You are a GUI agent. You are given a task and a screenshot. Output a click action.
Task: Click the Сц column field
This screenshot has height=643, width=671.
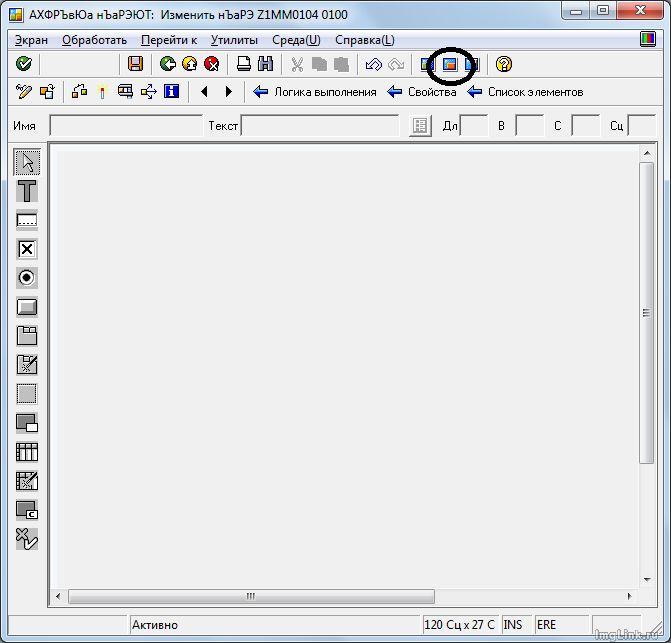coord(641,126)
